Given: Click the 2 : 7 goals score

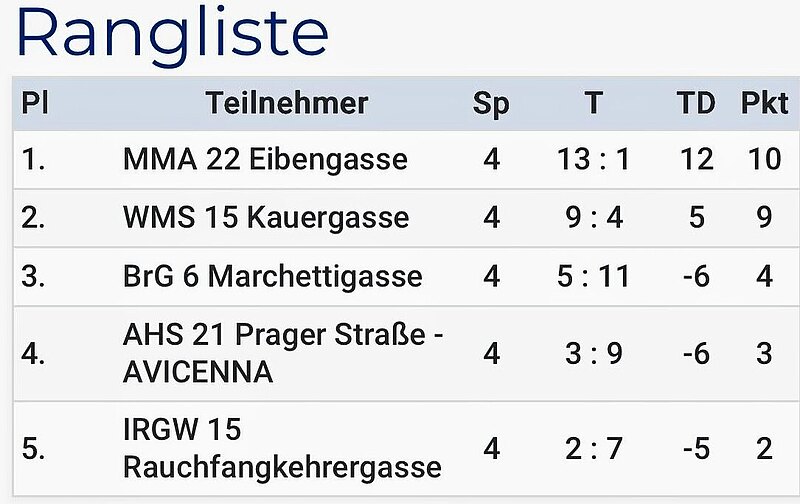Looking at the screenshot, I should (x=594, y=448).
